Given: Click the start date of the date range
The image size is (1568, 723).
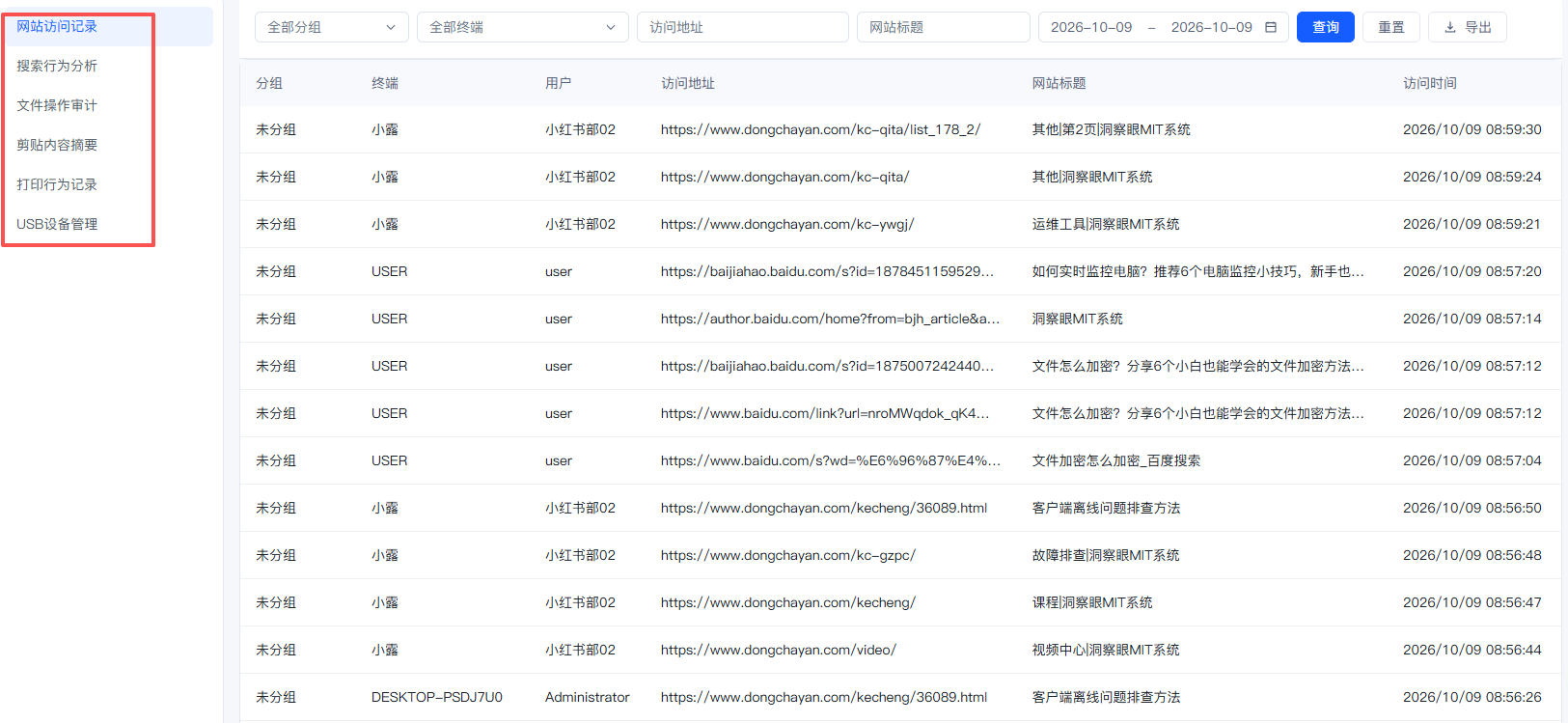Looking at the screenshot, I should [1091, 27].
